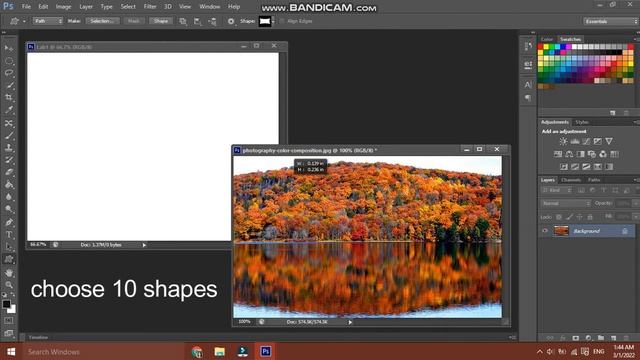Open layer blend mode Normal dropdown

pyautogui.click(x=565, y=203)
